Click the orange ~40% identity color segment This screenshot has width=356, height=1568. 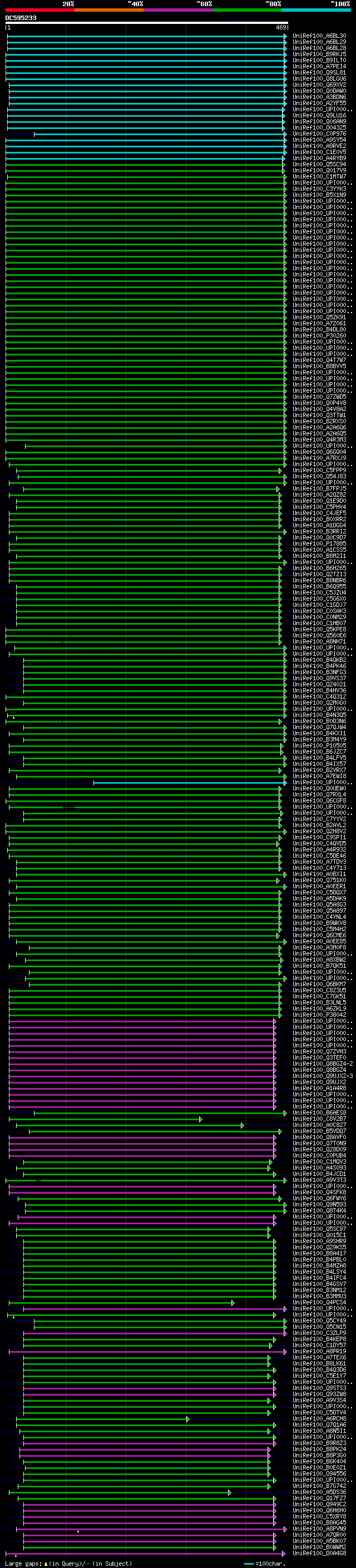109,10
